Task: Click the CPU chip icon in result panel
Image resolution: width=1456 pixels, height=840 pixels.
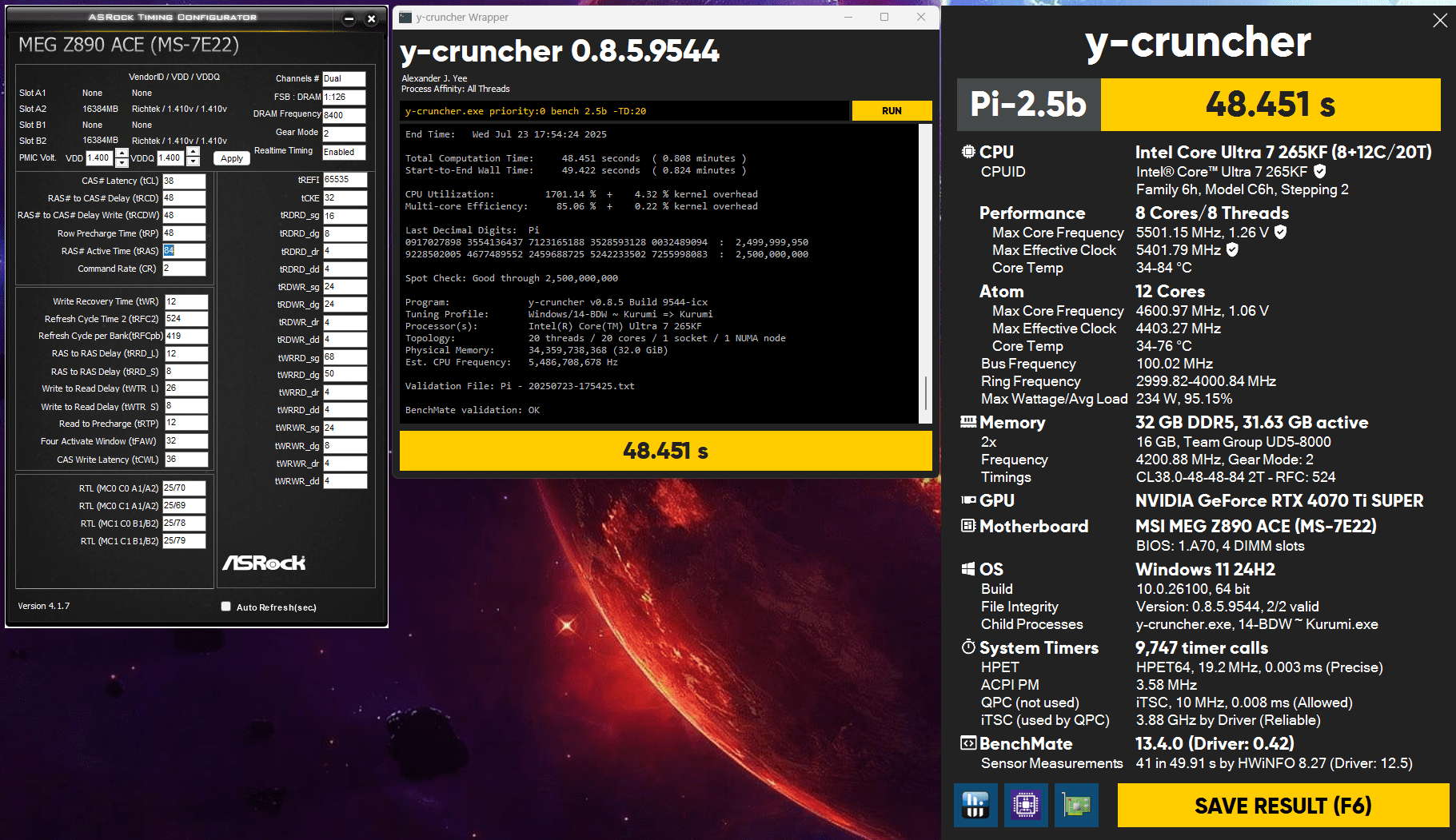Action: (x=968, y=152)
